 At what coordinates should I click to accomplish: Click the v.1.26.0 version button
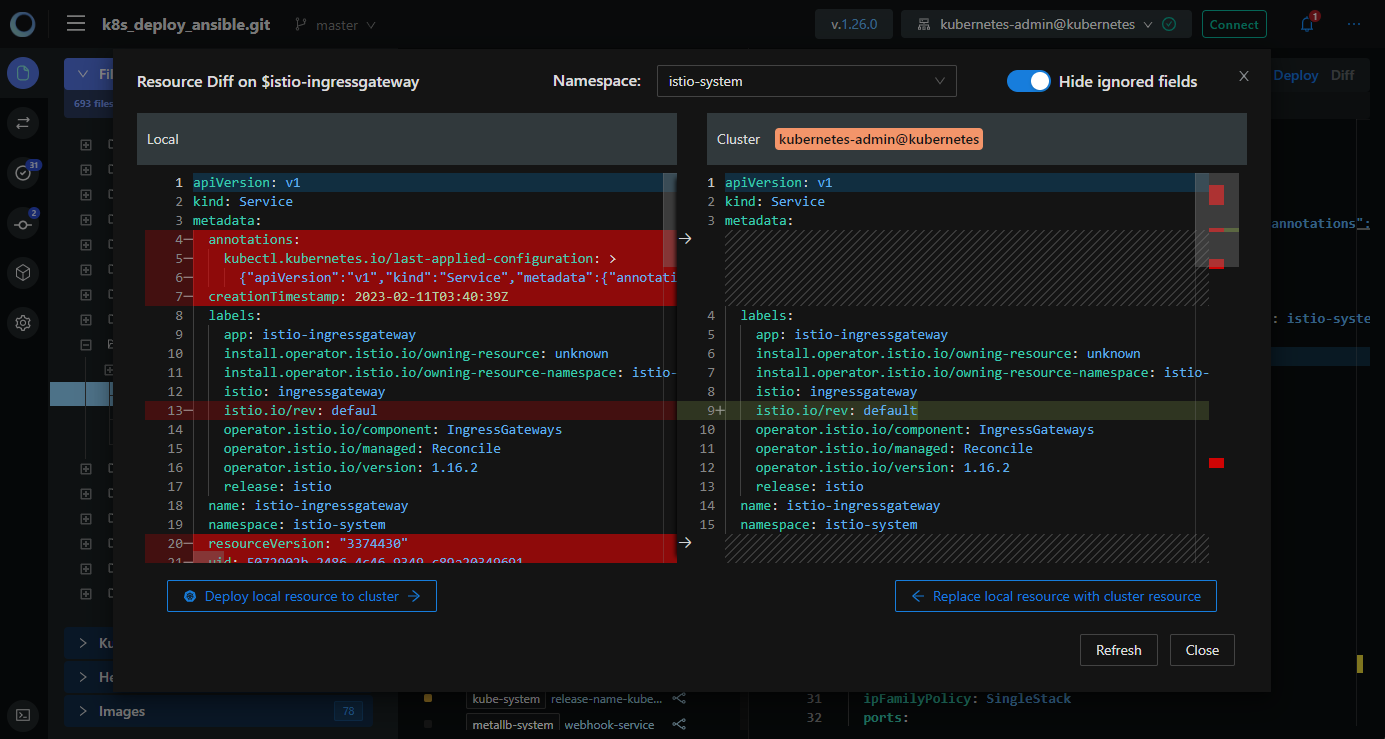(854, 24)
